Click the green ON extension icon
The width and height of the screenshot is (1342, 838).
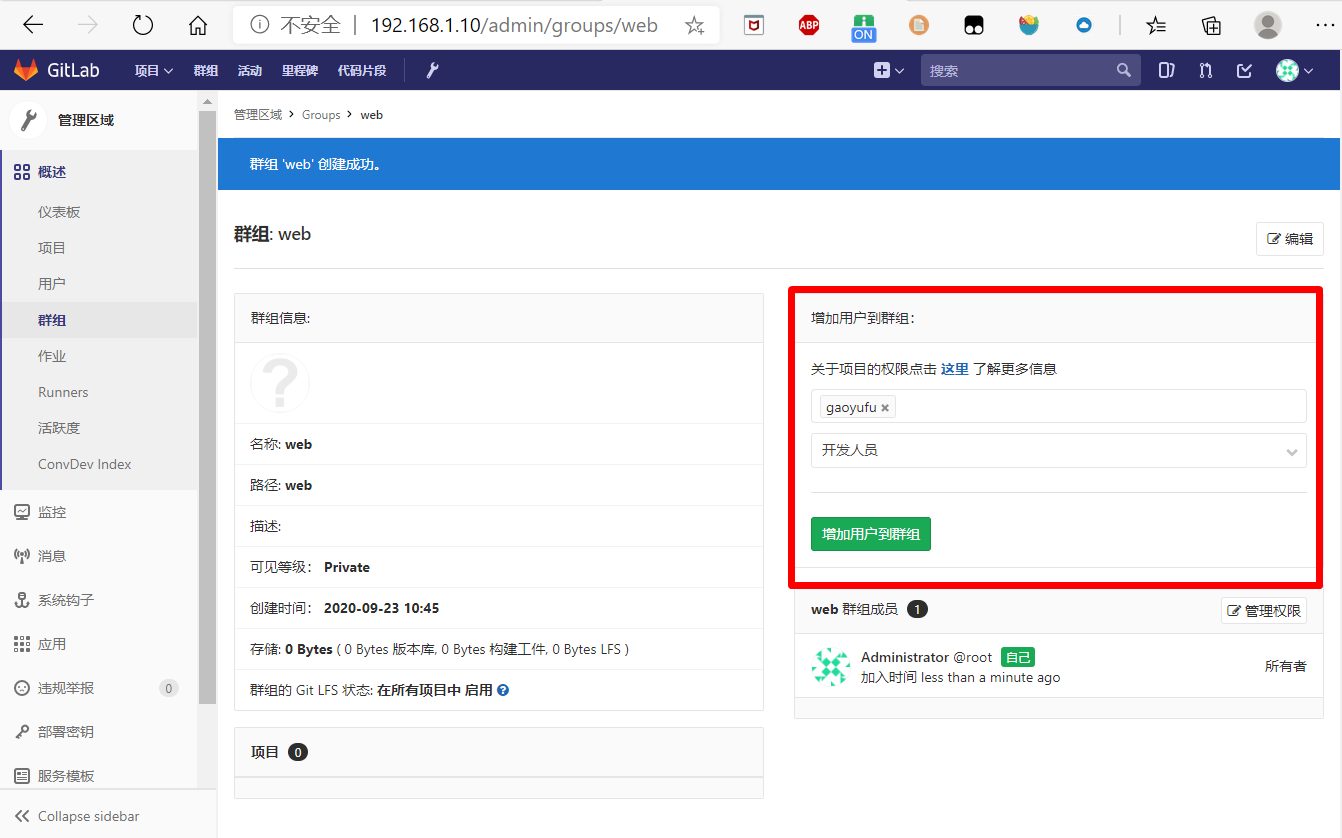tap(864, 26)
